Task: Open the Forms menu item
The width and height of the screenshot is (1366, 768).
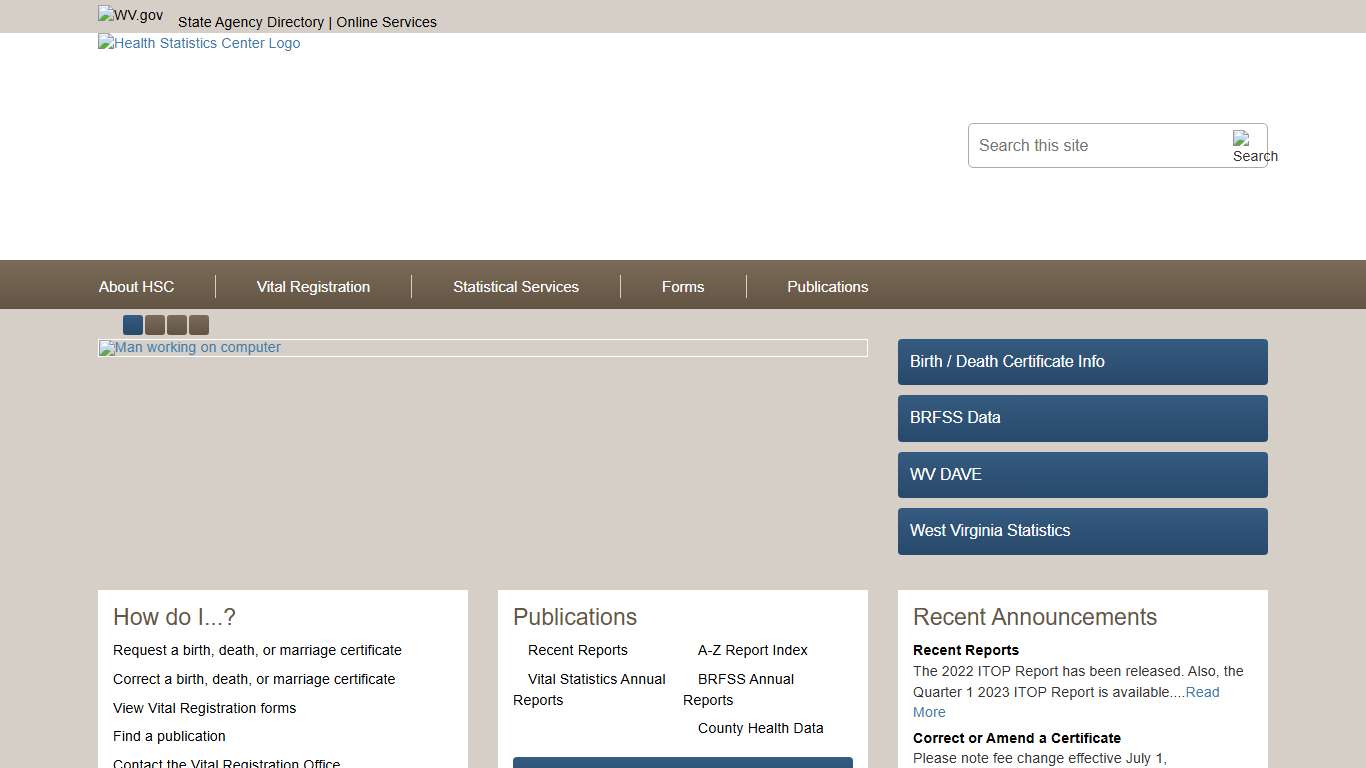Action: pyautogui.click(x=683, y=287)
